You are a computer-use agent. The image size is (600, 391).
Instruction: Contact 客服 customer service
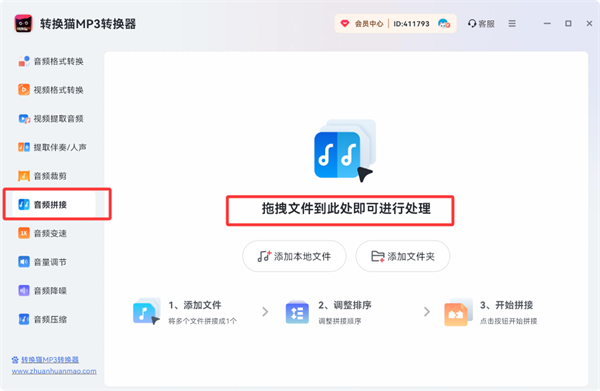(x=481, y=24)
